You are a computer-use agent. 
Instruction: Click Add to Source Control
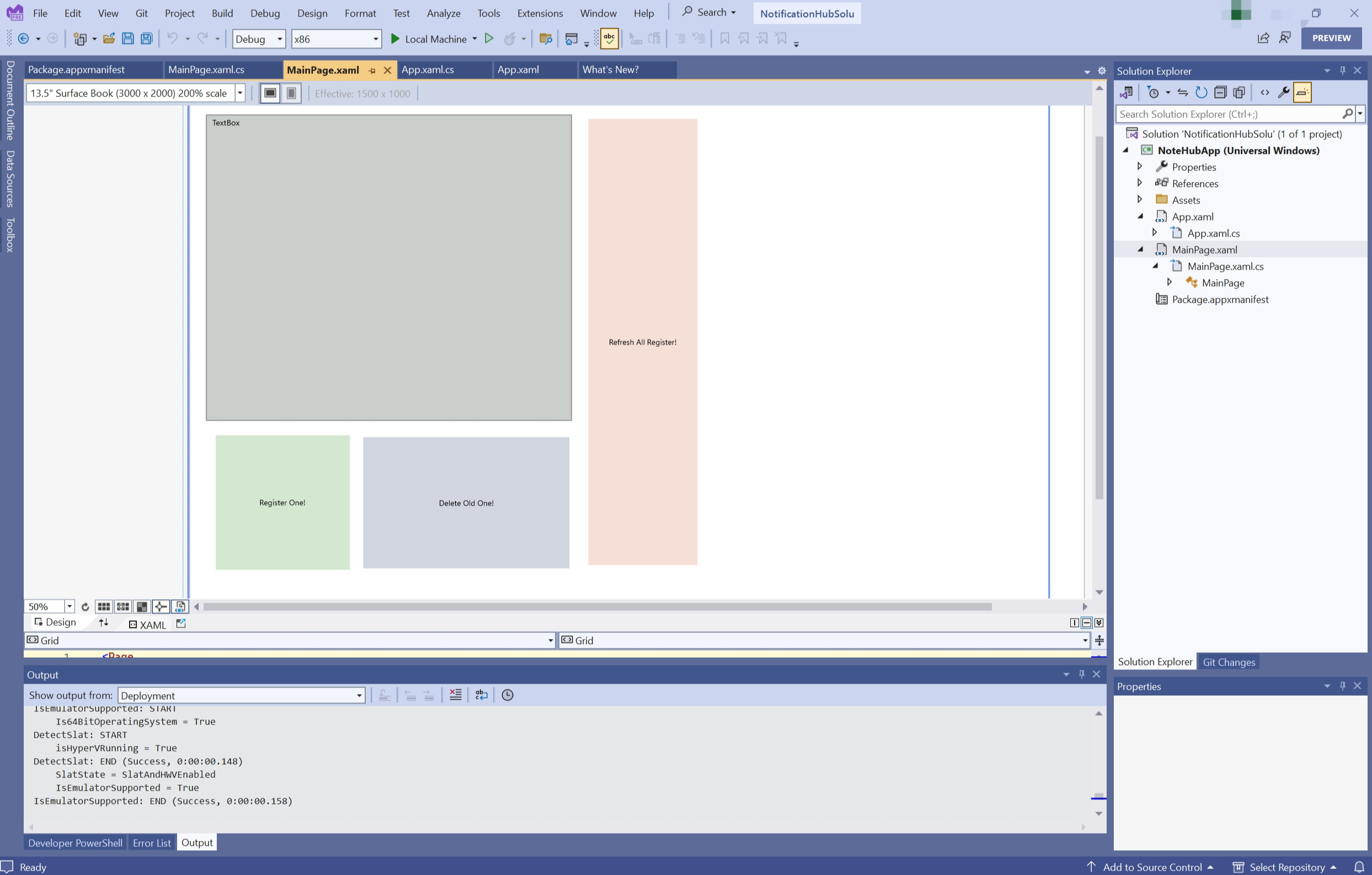point(1152,867)
